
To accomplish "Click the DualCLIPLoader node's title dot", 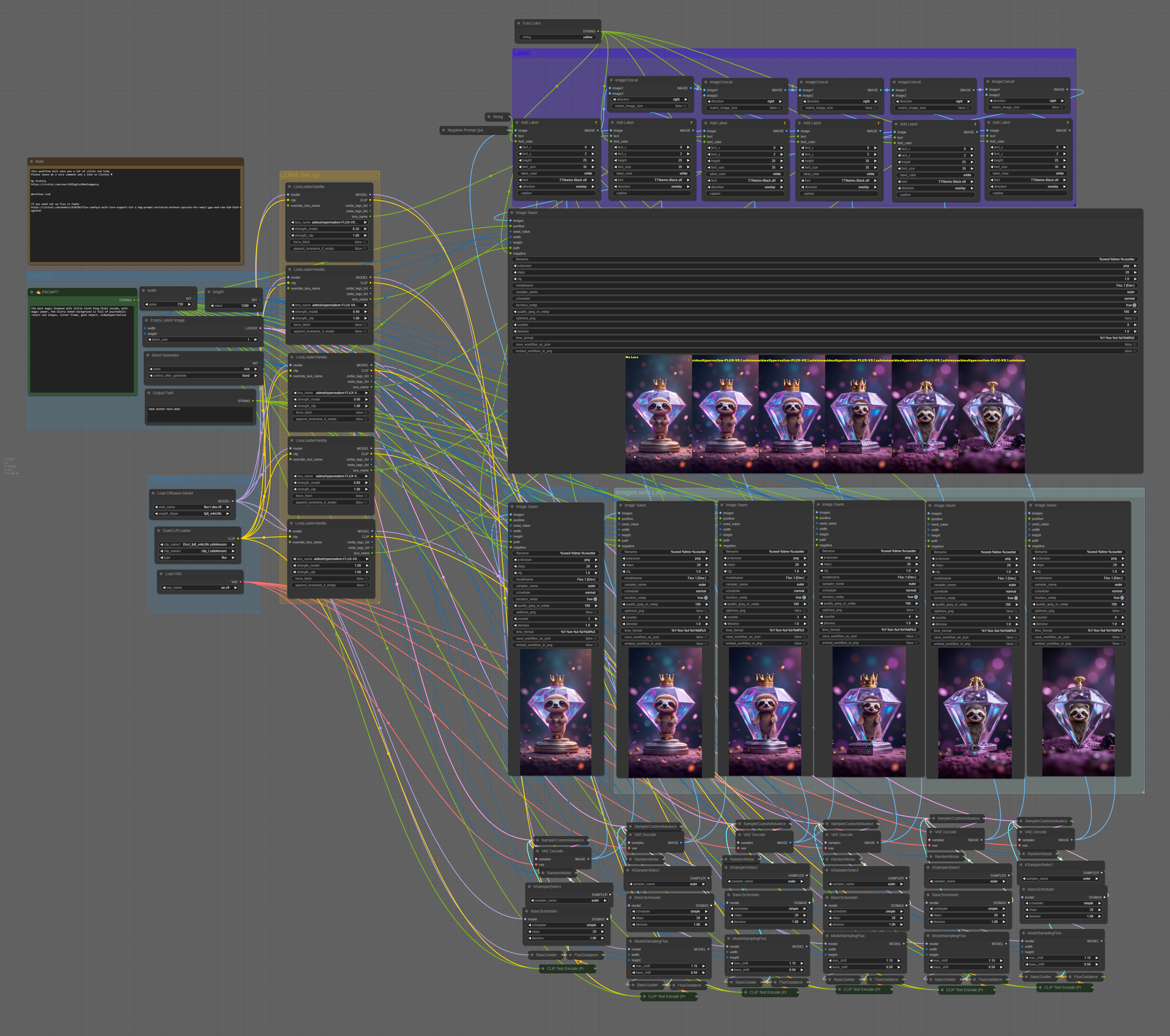I will 159,531.
